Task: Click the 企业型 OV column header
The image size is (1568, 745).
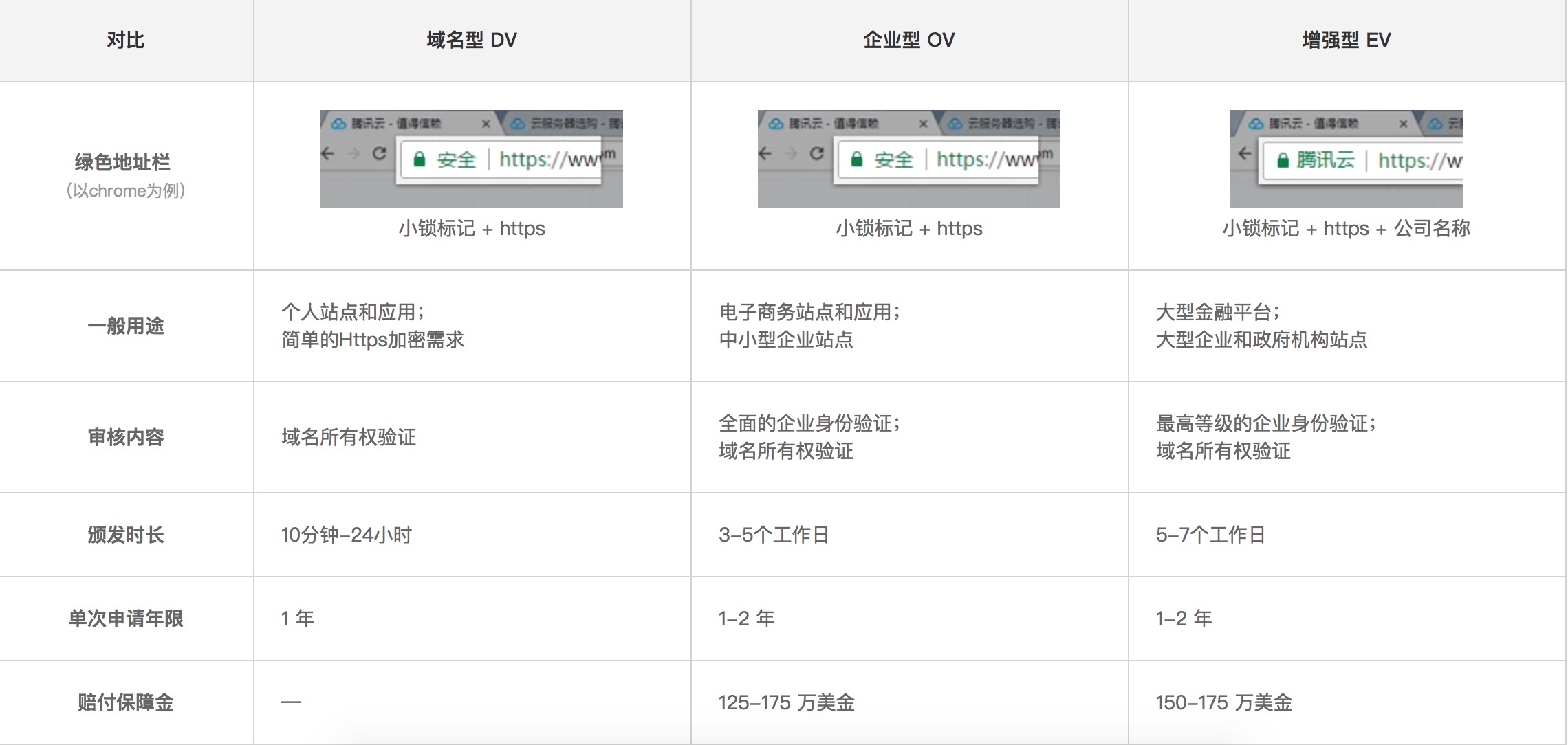Action: (x=908, y=40)
